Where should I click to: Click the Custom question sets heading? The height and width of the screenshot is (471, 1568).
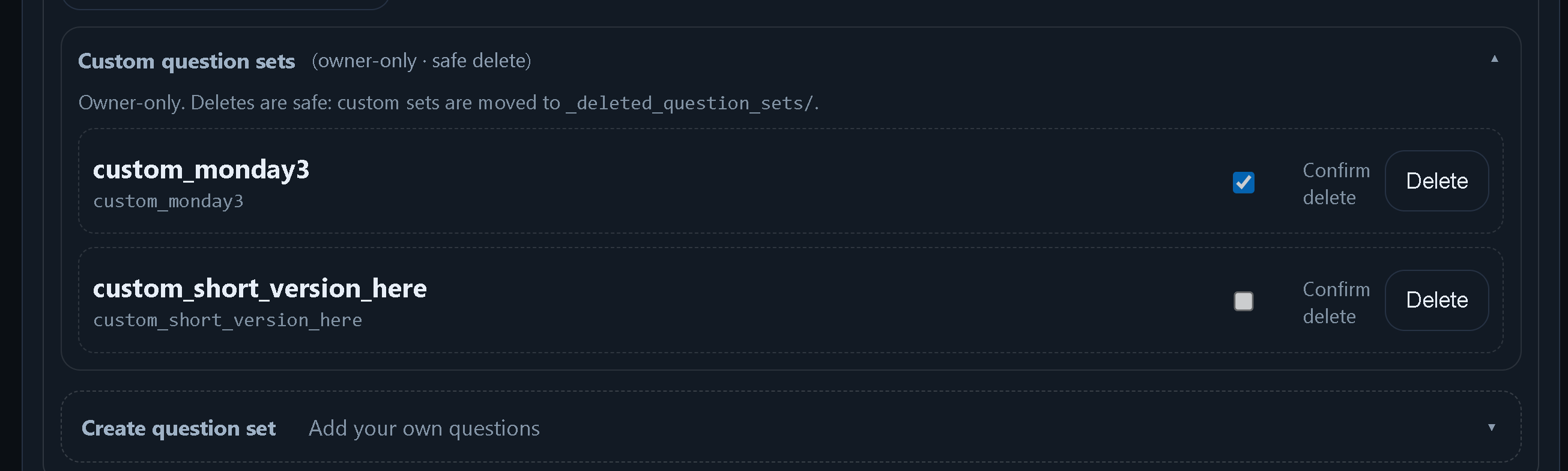pos(186,61)
